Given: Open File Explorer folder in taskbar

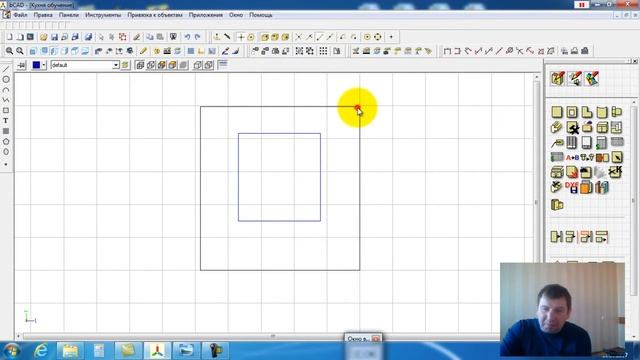Looking at the screenshot, I should pyautogui.click(x=70, y=351).
